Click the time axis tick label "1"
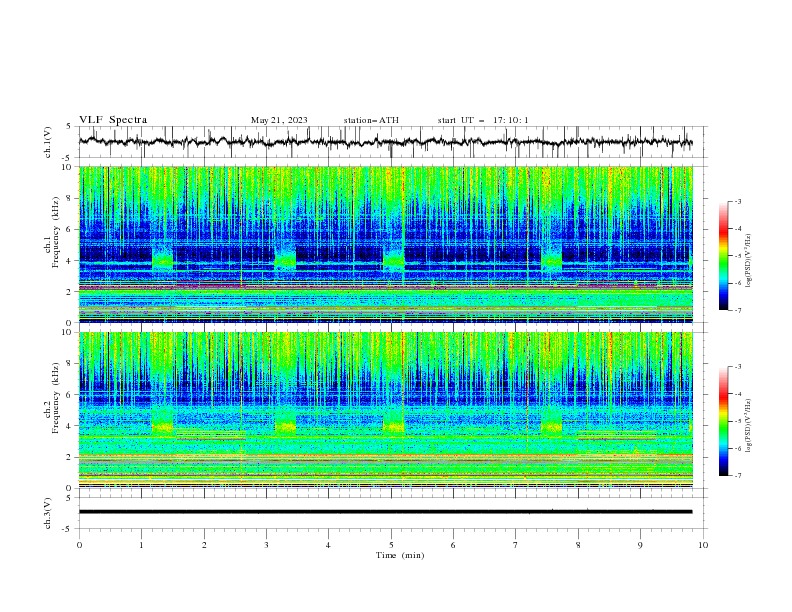 pos(141,545)
